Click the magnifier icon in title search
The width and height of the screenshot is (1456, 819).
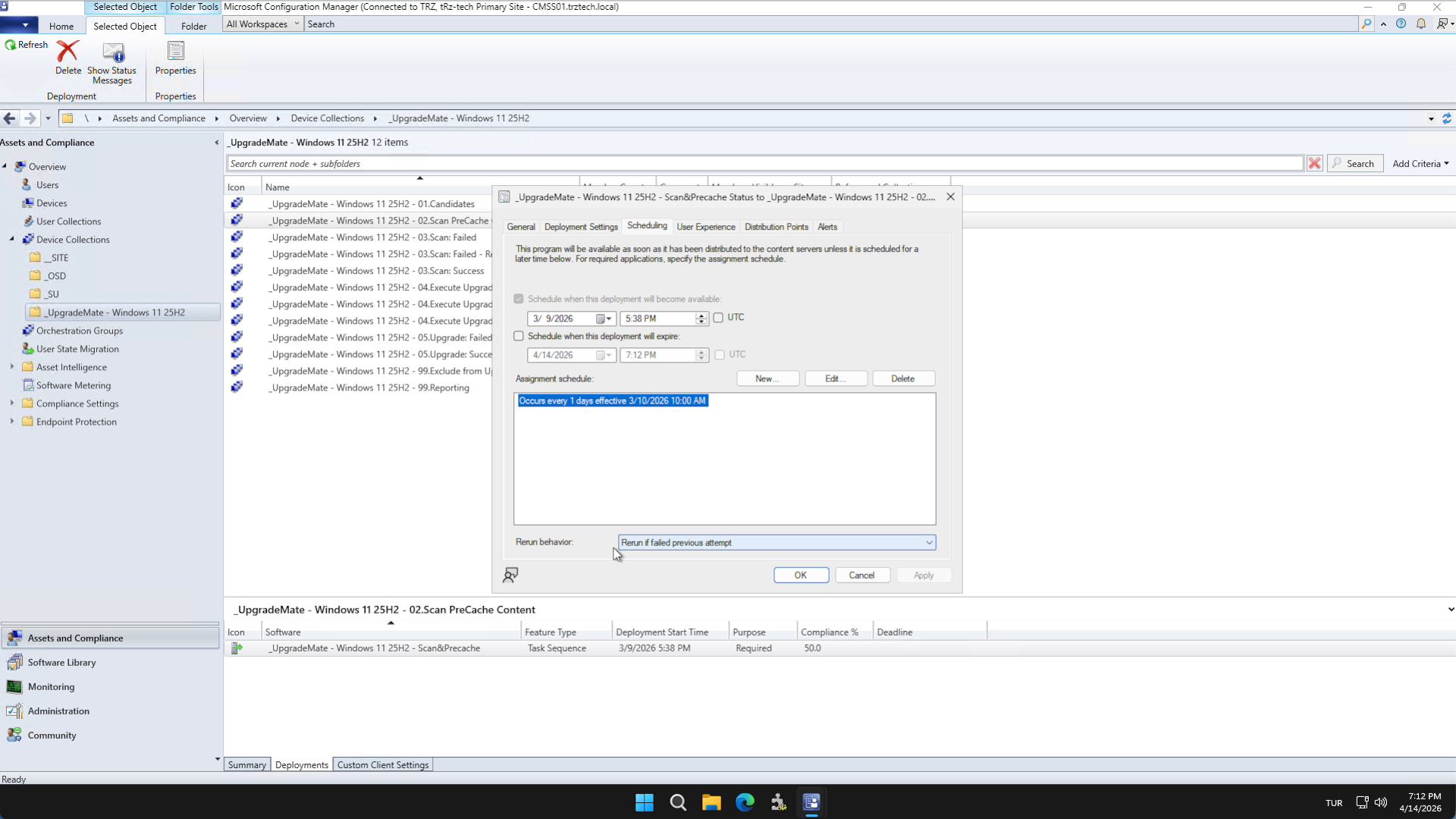tap(1367, 24)
